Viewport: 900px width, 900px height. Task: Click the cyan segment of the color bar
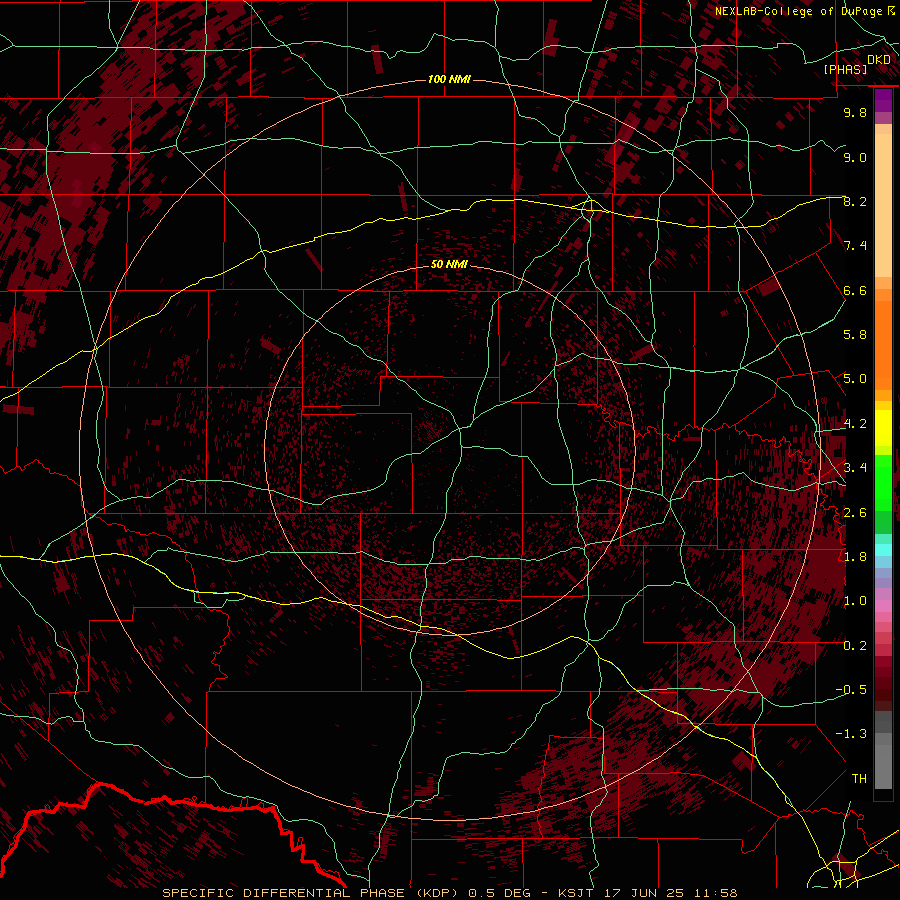883,550
